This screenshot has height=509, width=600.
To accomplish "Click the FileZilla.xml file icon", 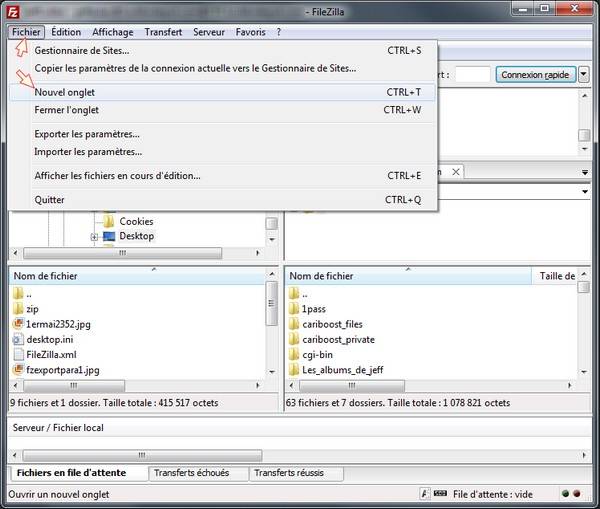I will (x=18, y=354).
